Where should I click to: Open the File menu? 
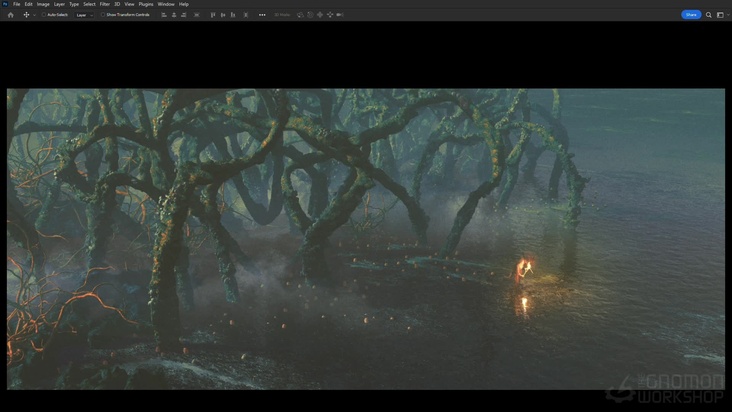(x=16, y=4)
